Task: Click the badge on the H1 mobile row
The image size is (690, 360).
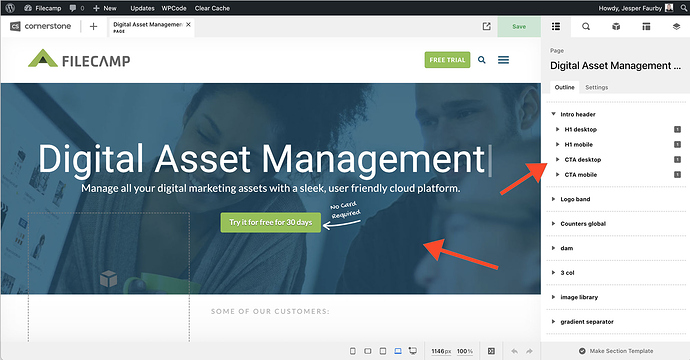Action: pos(677,144)
